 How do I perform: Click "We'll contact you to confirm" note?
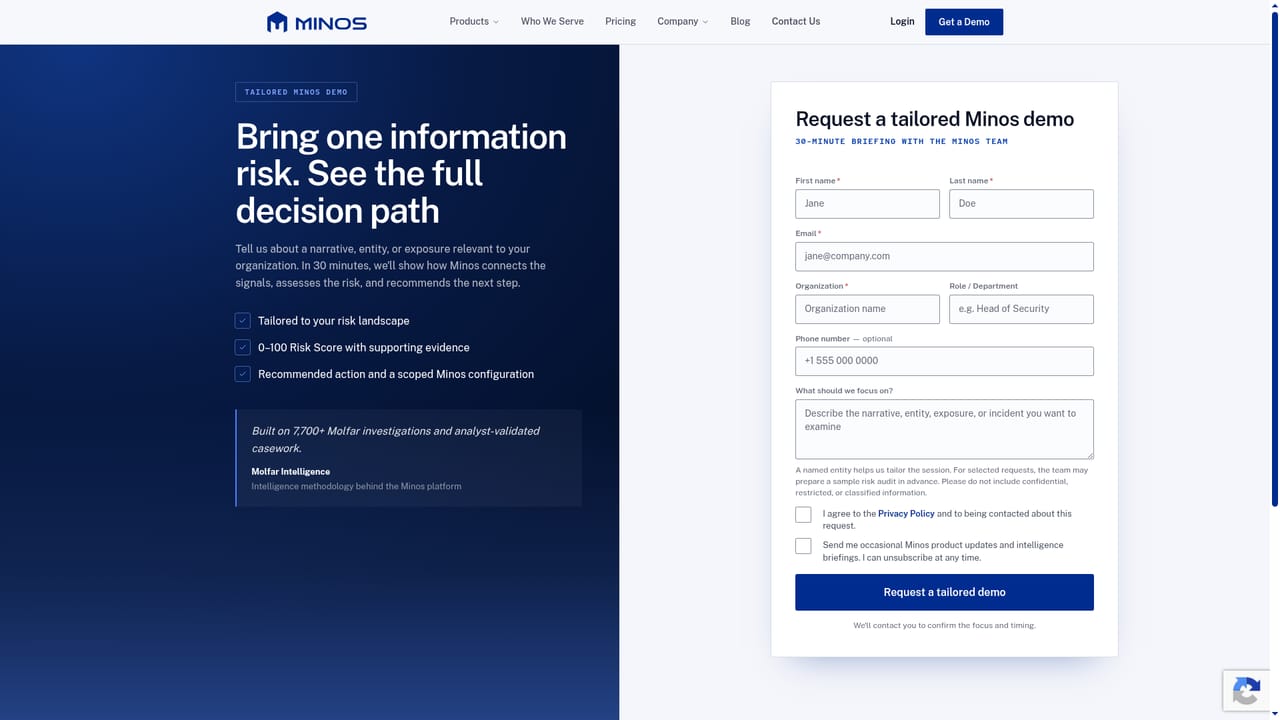(x=944, y=626)
